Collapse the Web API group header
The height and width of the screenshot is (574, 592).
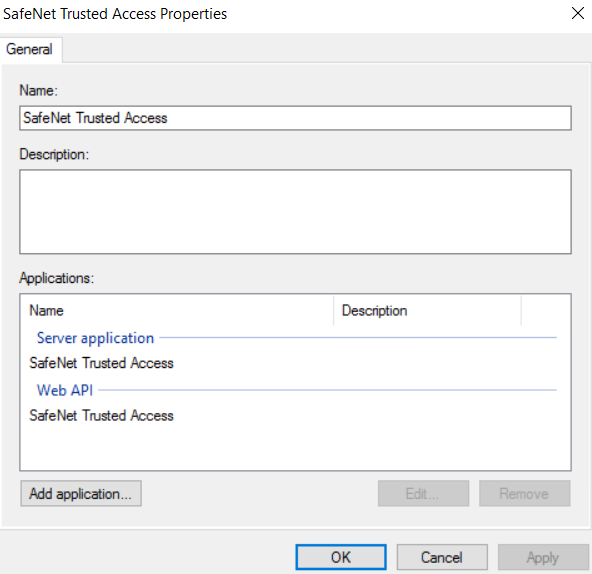click(65, 390)
